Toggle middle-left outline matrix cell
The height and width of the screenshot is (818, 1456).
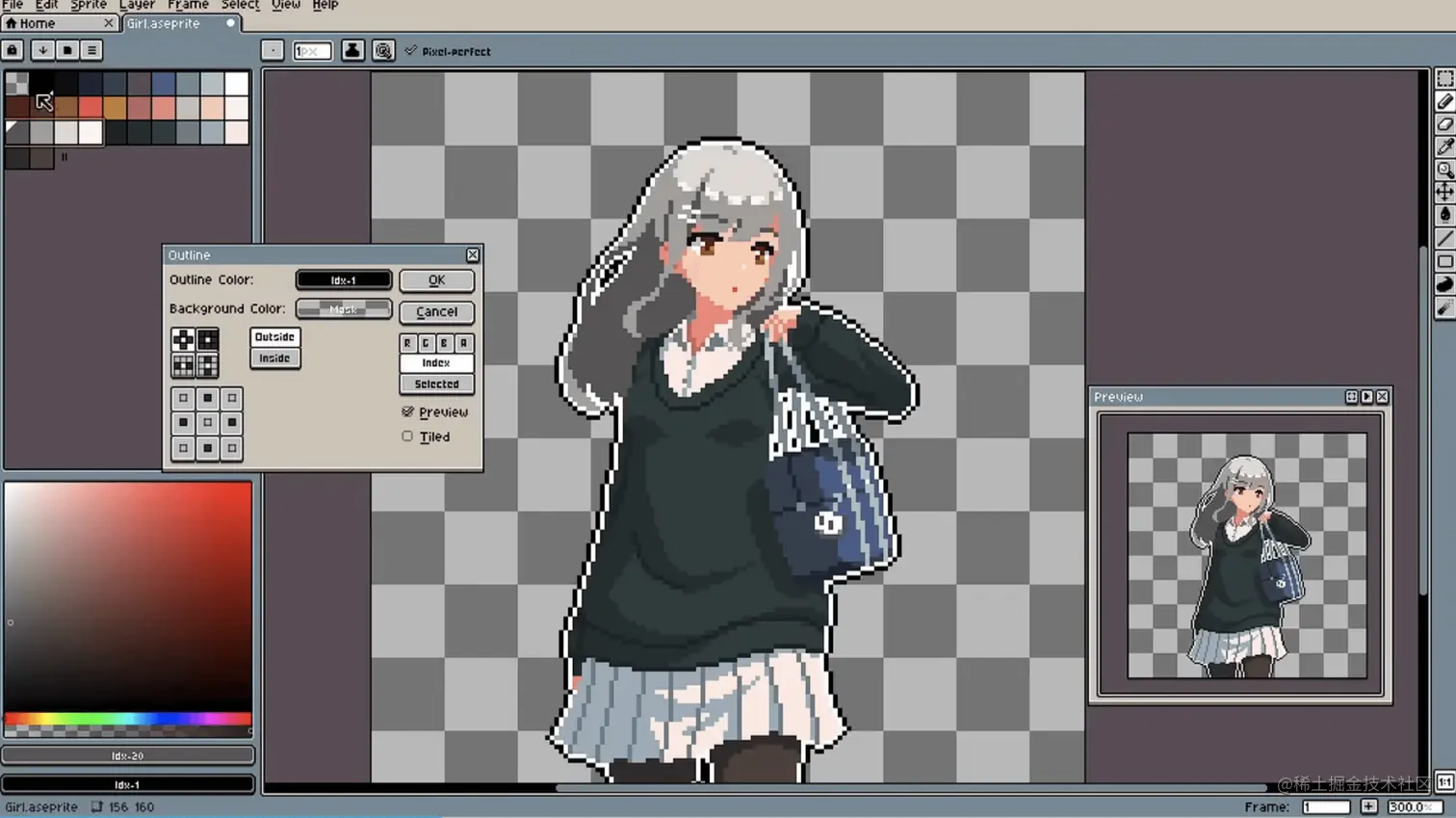(x=183, y=422)
